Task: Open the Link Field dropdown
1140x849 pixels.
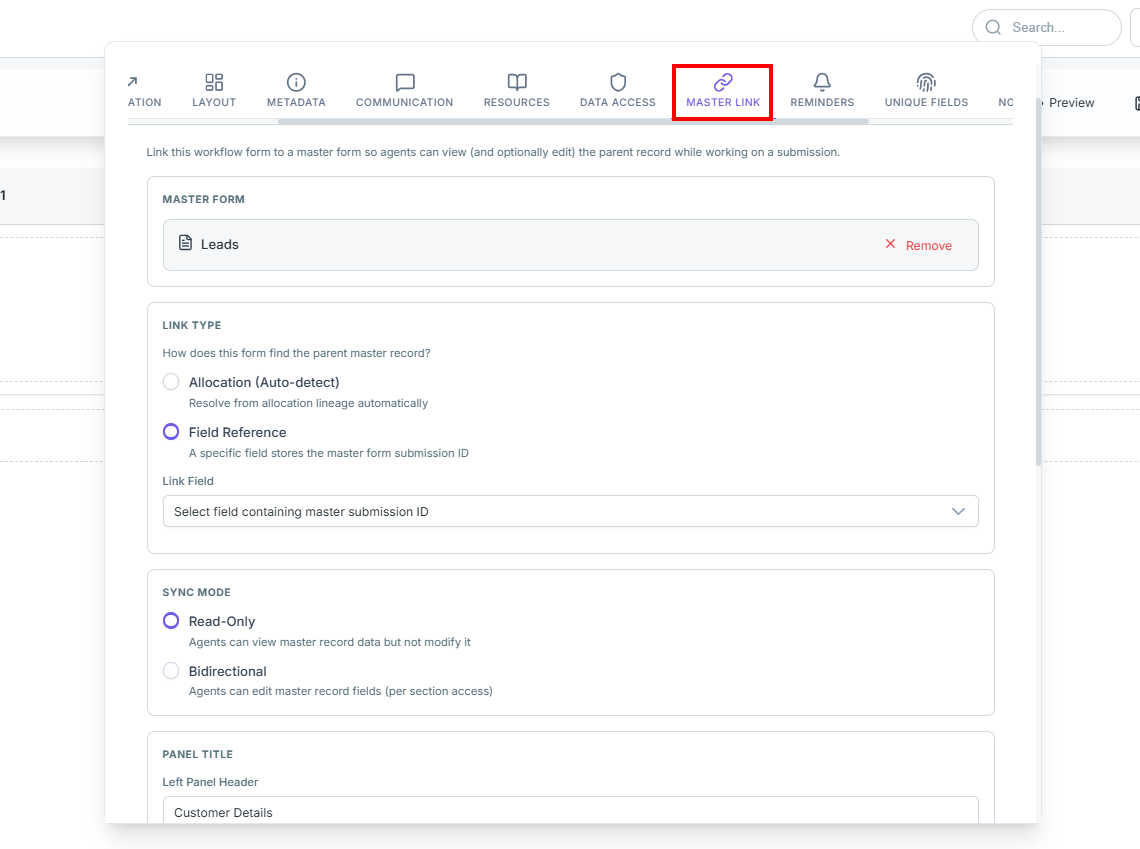Action: (x=571, y=511)
